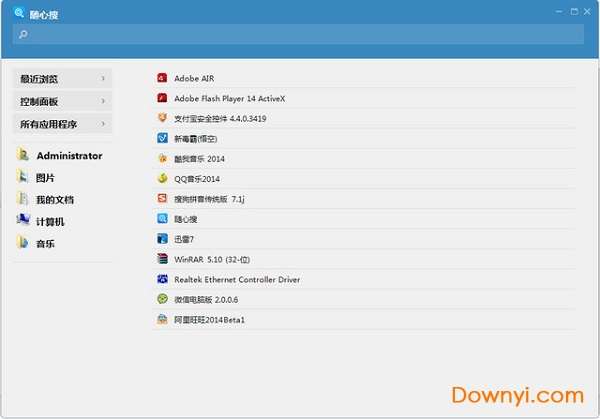Click the 阿里旺旺2014Beta1 icon

[162, 319]
